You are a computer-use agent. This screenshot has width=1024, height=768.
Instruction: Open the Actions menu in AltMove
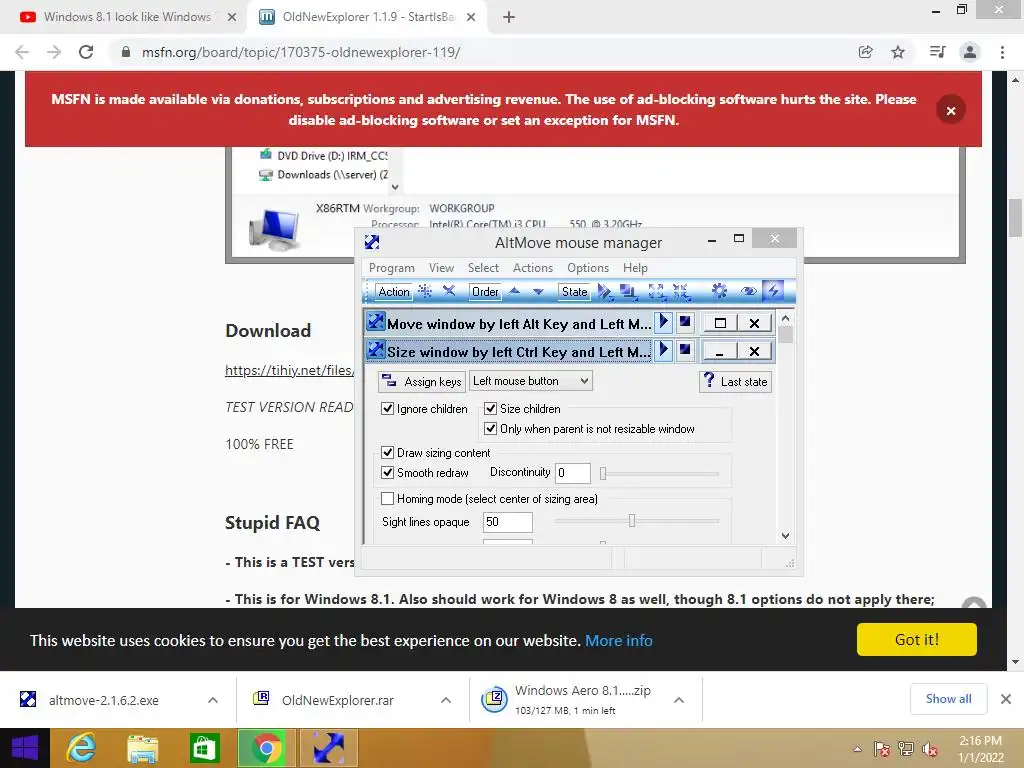click(x=533, y=268)
